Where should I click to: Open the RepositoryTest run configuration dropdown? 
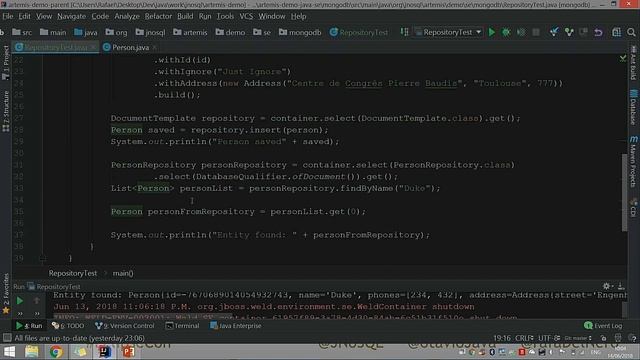coord(448,32)
